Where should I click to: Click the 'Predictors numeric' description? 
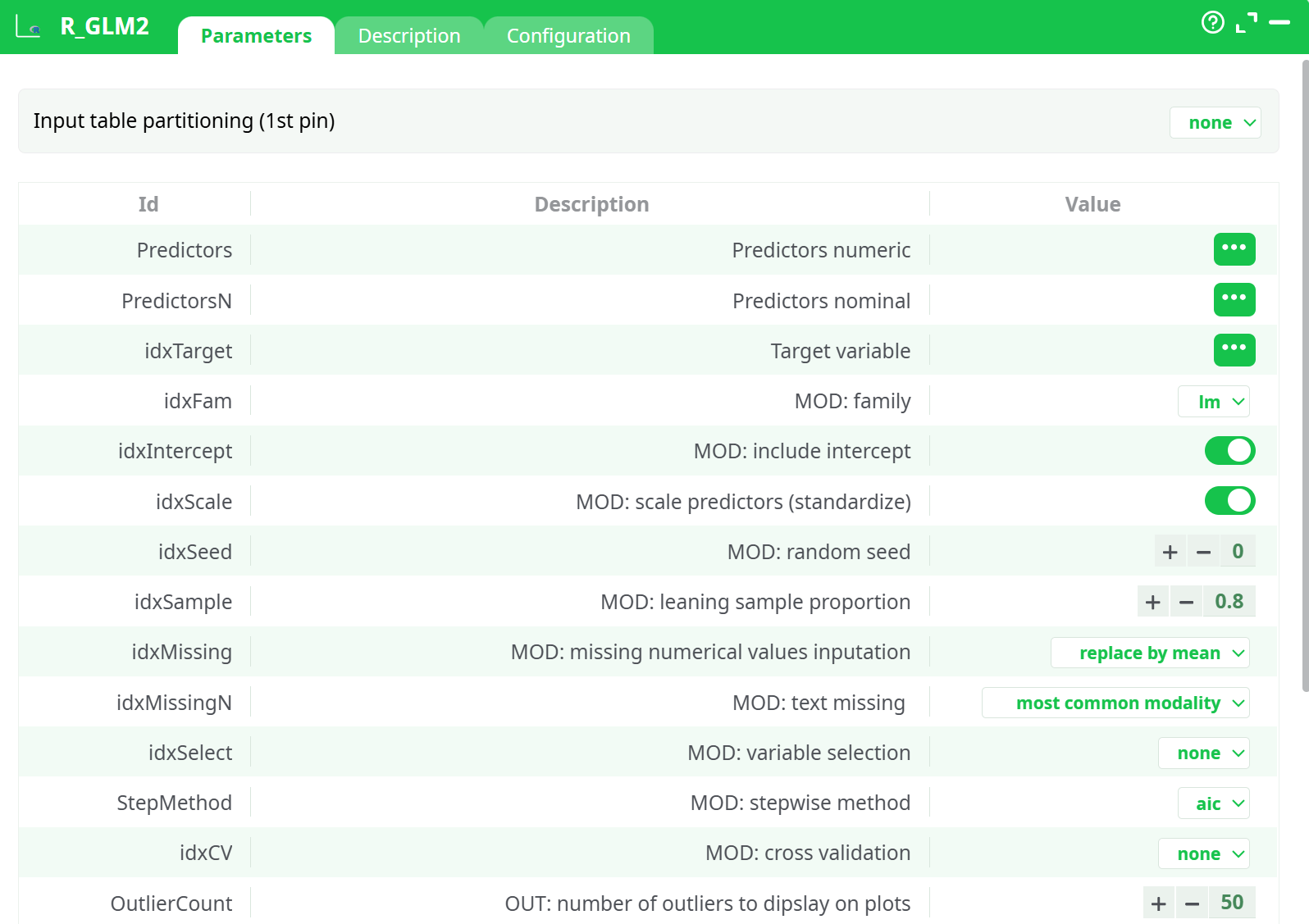point(821,250)
